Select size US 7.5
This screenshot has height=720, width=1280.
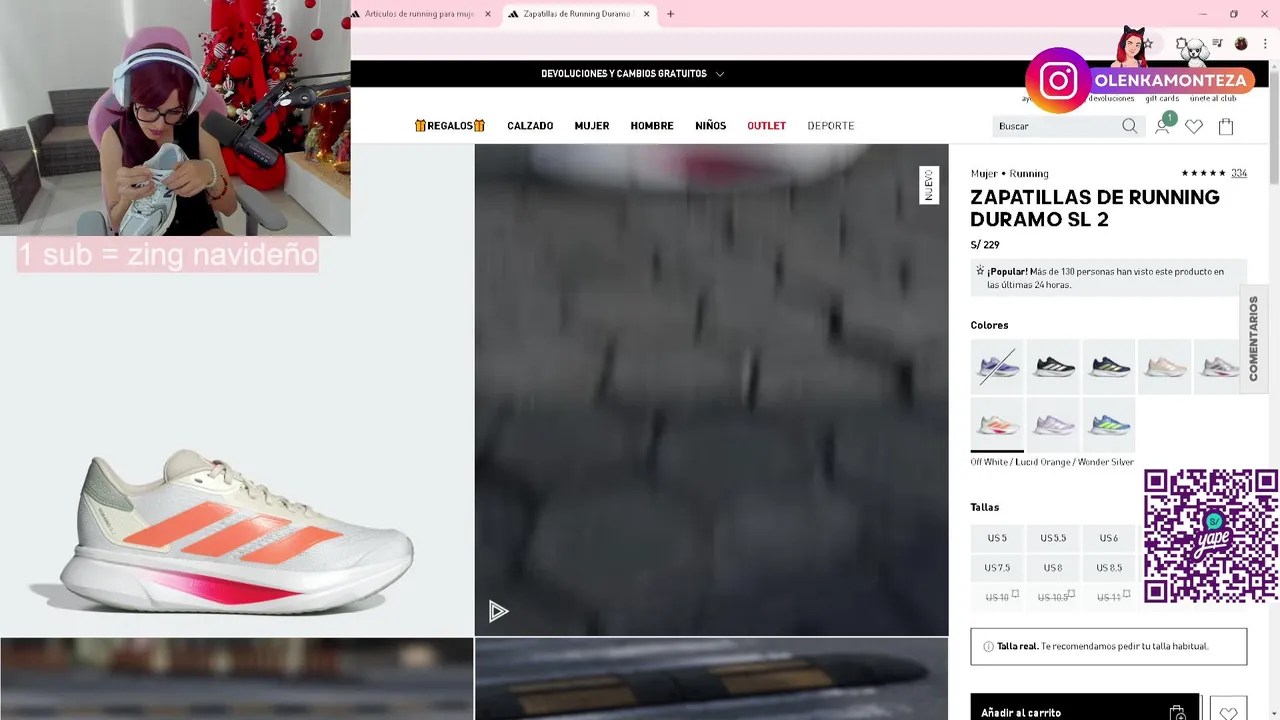(x=997, y=567)
